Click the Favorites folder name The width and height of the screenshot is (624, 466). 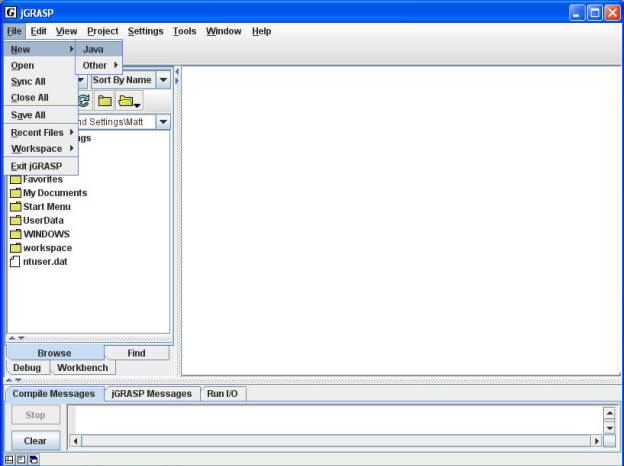point(43,179)
